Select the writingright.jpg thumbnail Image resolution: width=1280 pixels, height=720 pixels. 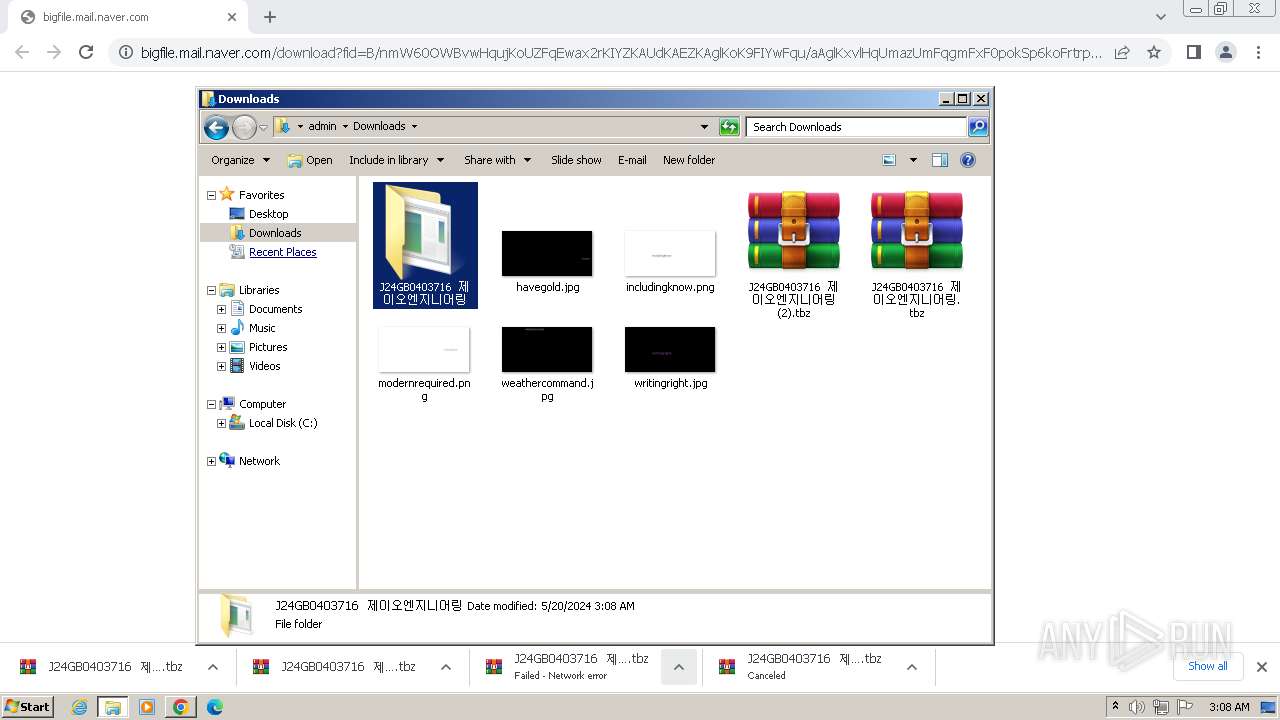[x=670, y=349]
